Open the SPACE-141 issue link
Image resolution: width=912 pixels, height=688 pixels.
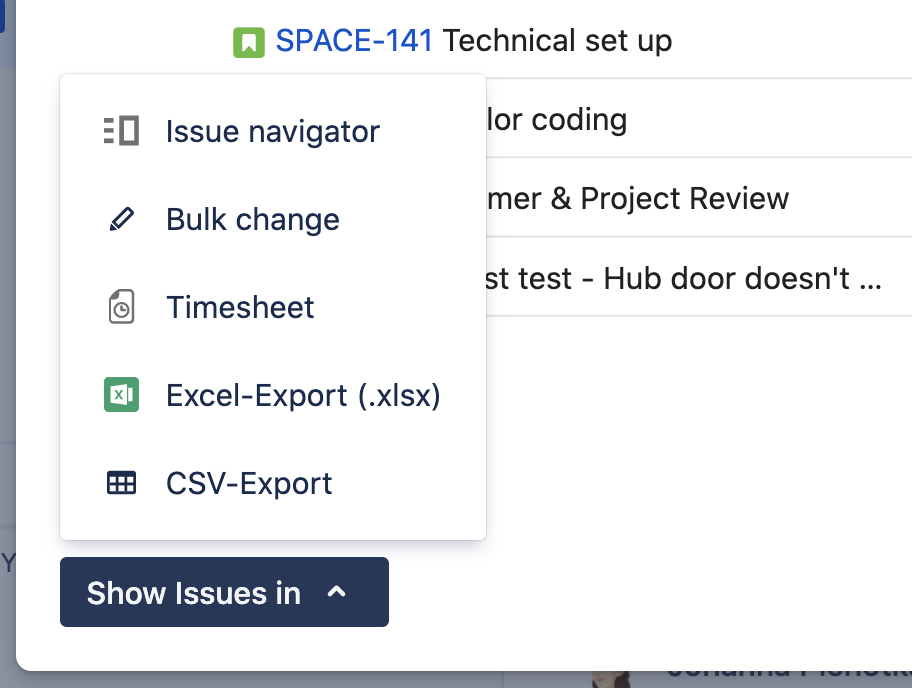(354, 41)
